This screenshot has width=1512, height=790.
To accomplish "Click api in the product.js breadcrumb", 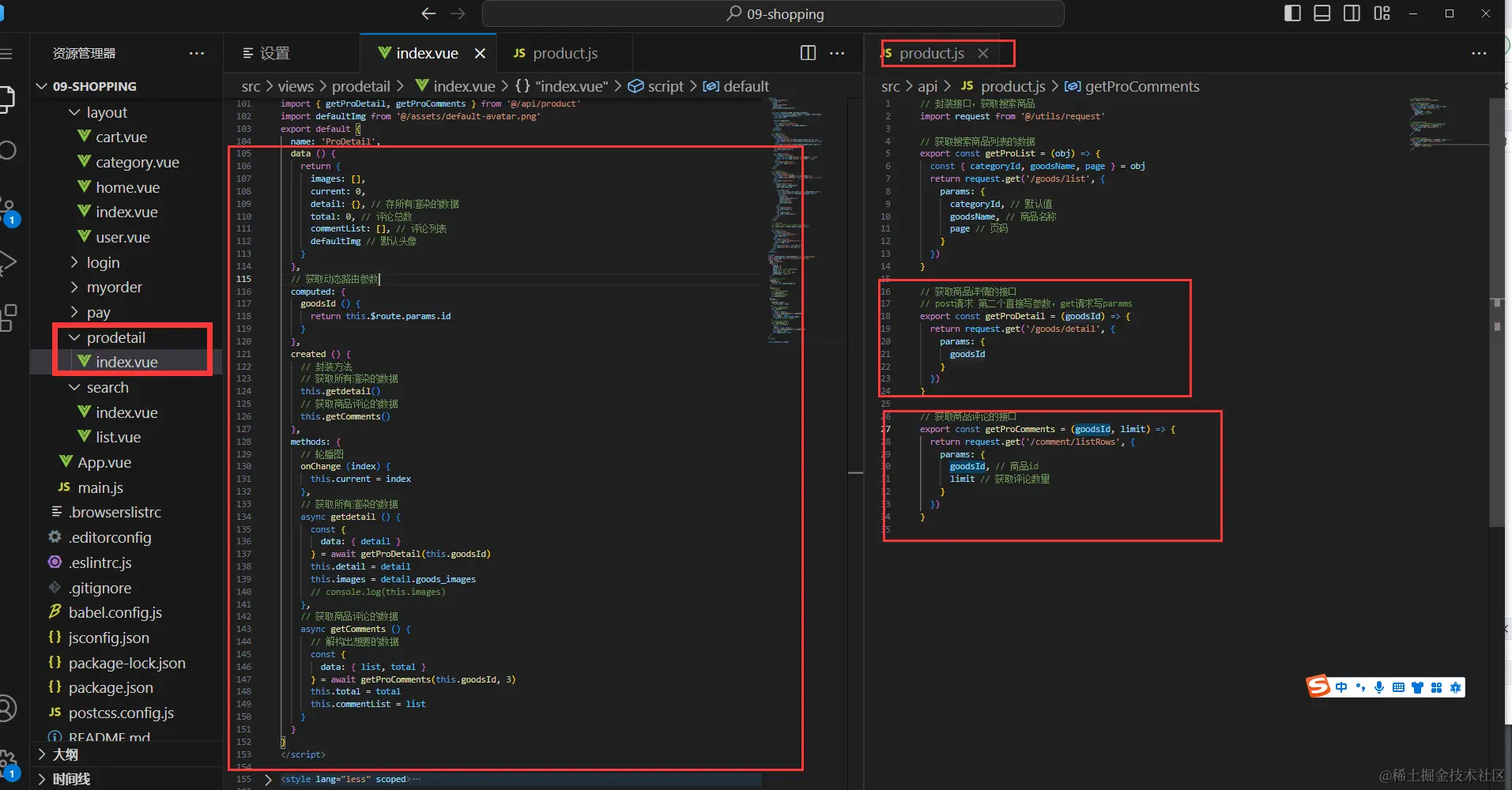I will click(x=927, y=86).
